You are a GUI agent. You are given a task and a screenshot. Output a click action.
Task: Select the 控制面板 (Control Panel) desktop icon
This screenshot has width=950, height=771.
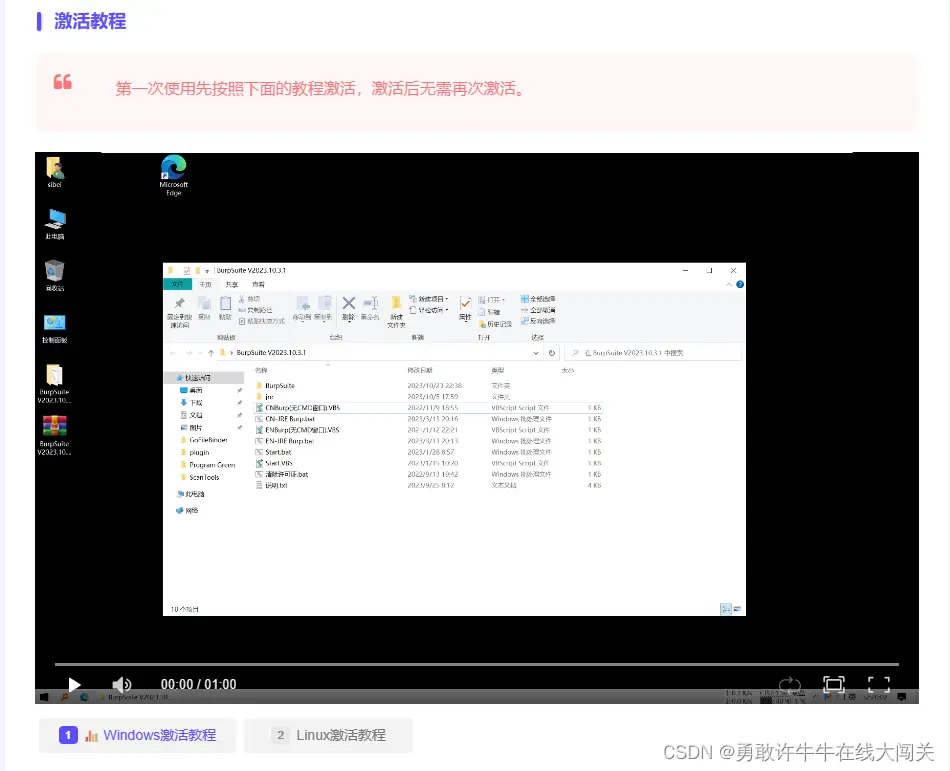(x=55, y=328)
